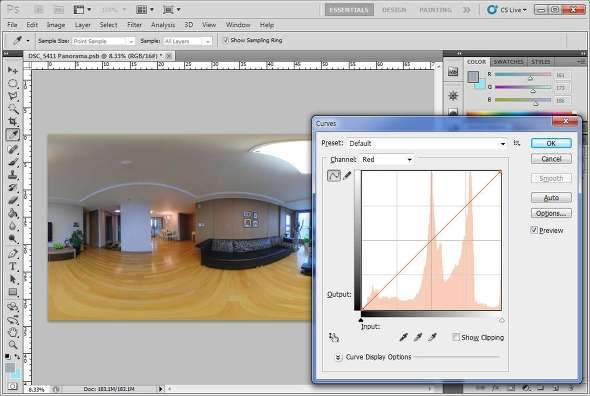The height and width of the screenshot is (396, 590).
Task: Select the Elliptical Marquee tool
Action: (x=12, y=83)
